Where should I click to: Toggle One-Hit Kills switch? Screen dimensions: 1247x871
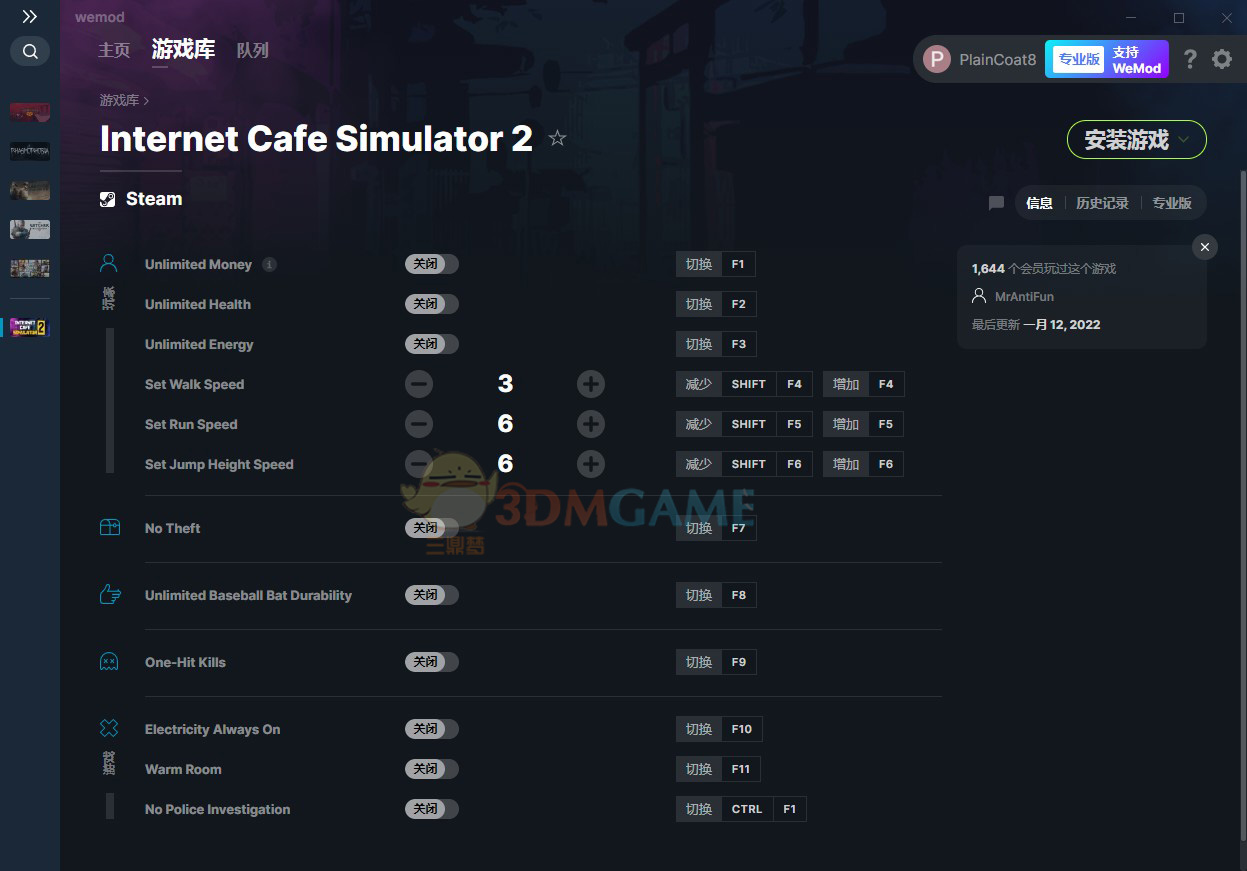432,662
